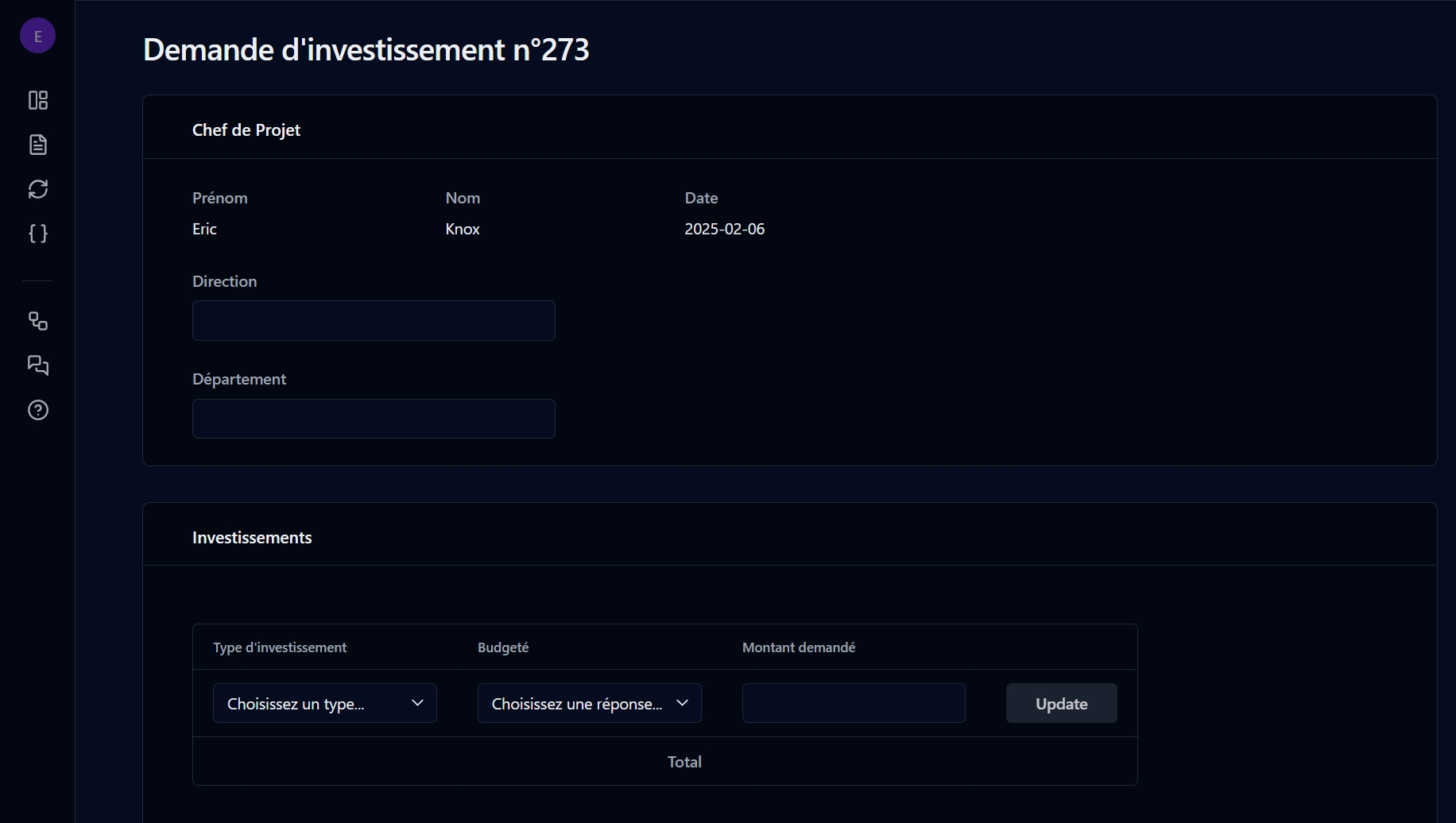Open the workflow shapes icon in sidebar
Screen dimensions: 1456x823
click(37, 321)
